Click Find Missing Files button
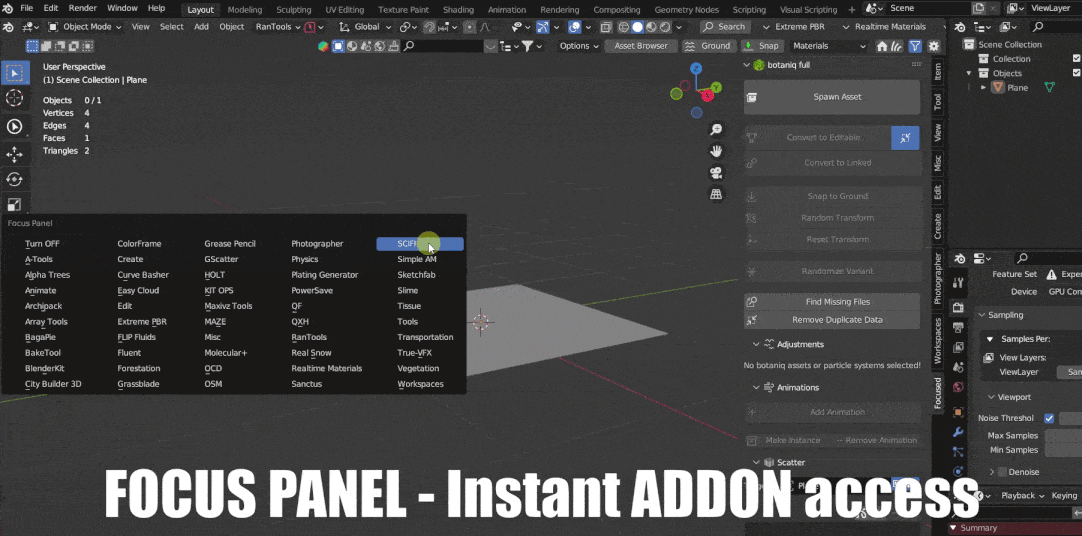The image size is (1082, 536). click(832, 302)
